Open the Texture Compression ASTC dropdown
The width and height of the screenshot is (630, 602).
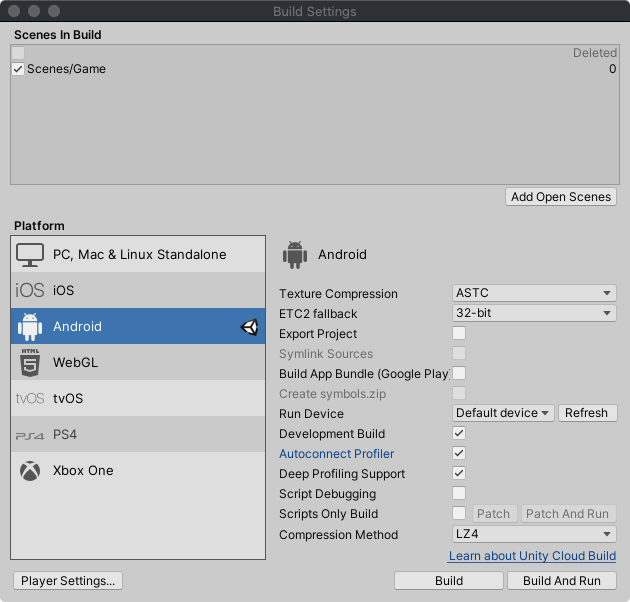coord(534,293)
